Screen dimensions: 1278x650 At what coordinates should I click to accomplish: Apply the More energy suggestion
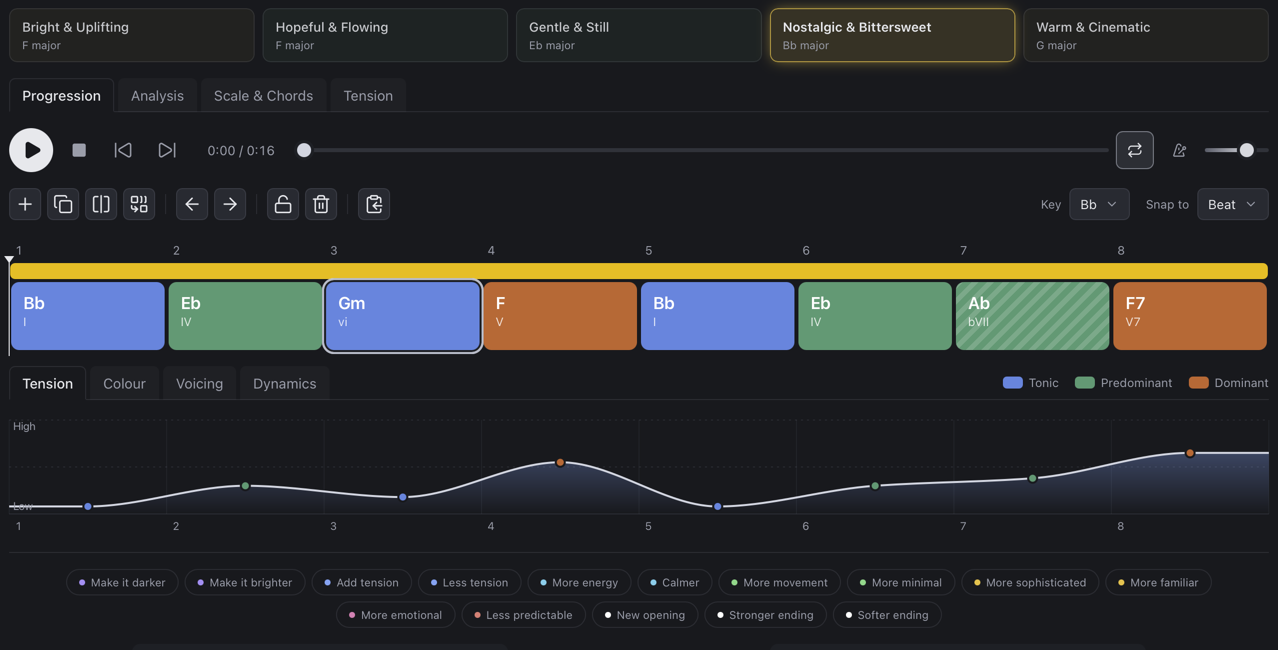pos(580,582)
